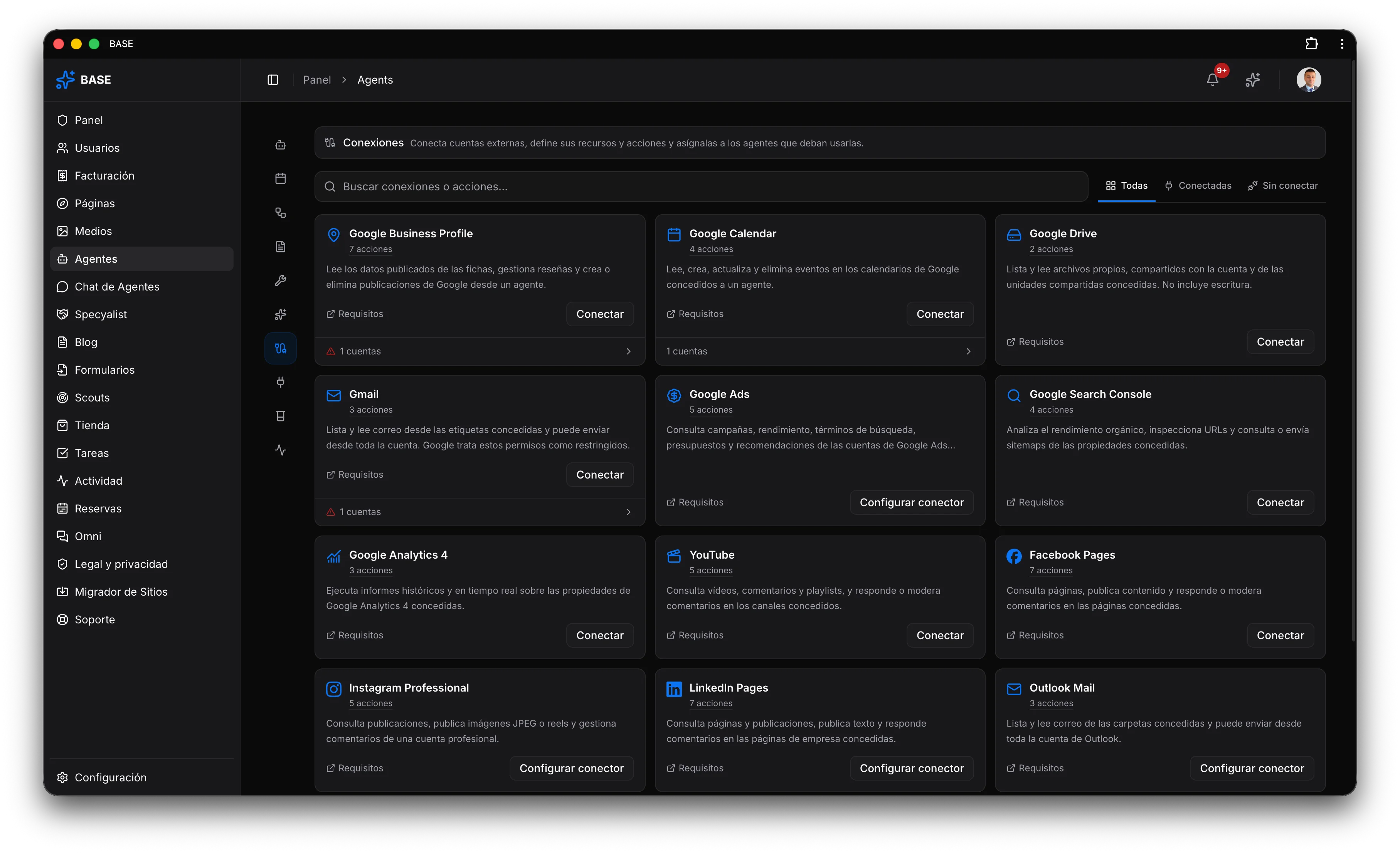Open Scouts in the sidebar

[141, 398]
